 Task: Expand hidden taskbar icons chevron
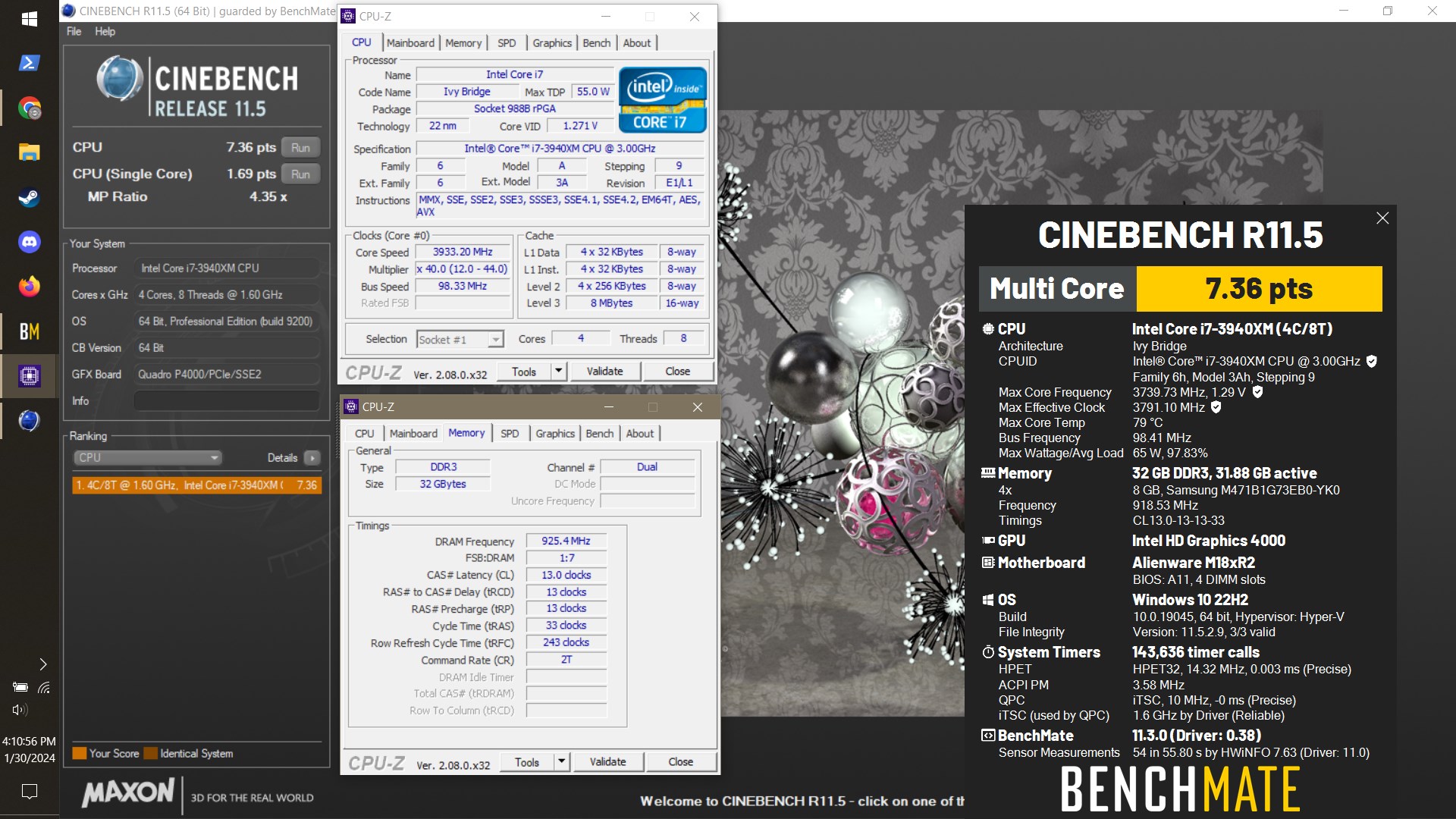tap(43, 664)
